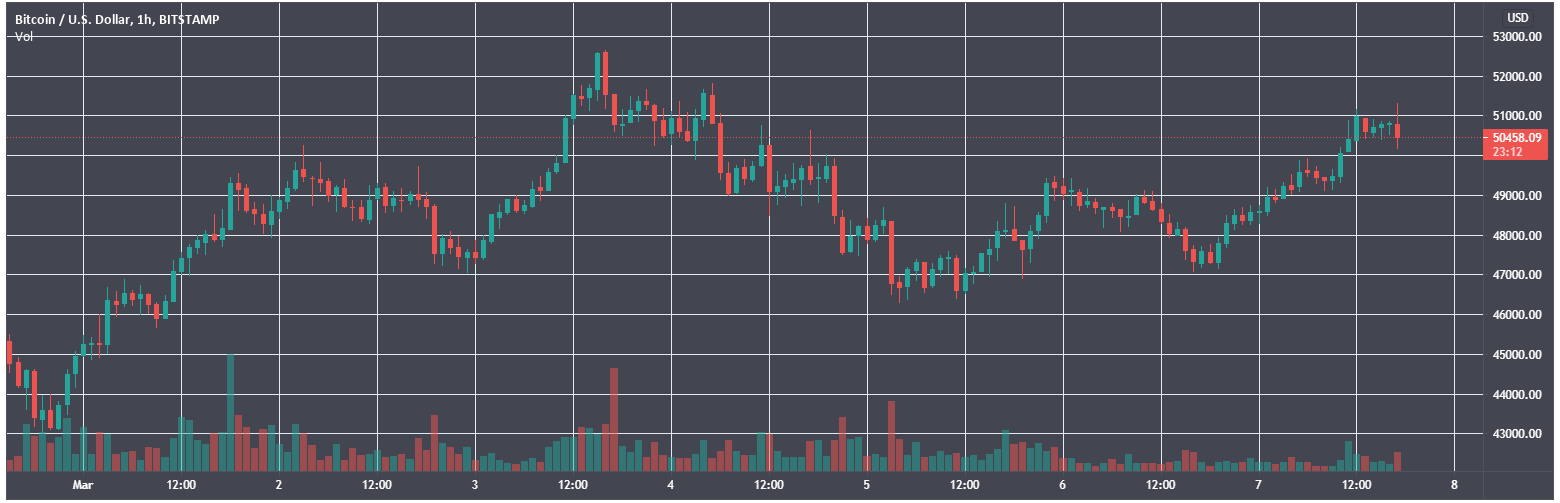Click the 45000.00 price axis label
1560x503 pixels.
[1515, 355]
